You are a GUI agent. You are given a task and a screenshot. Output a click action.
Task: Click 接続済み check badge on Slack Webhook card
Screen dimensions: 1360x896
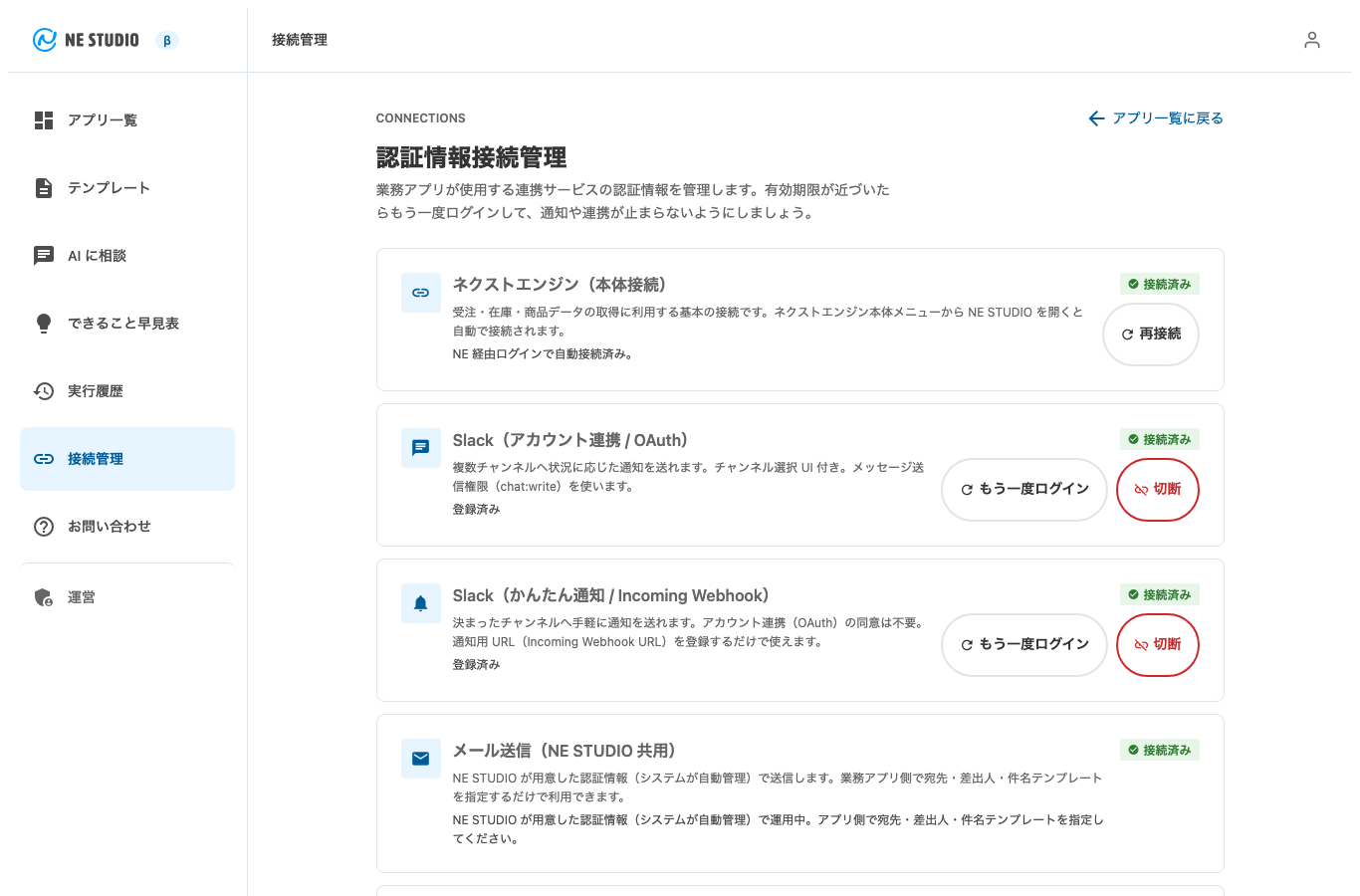(1160, 595)
